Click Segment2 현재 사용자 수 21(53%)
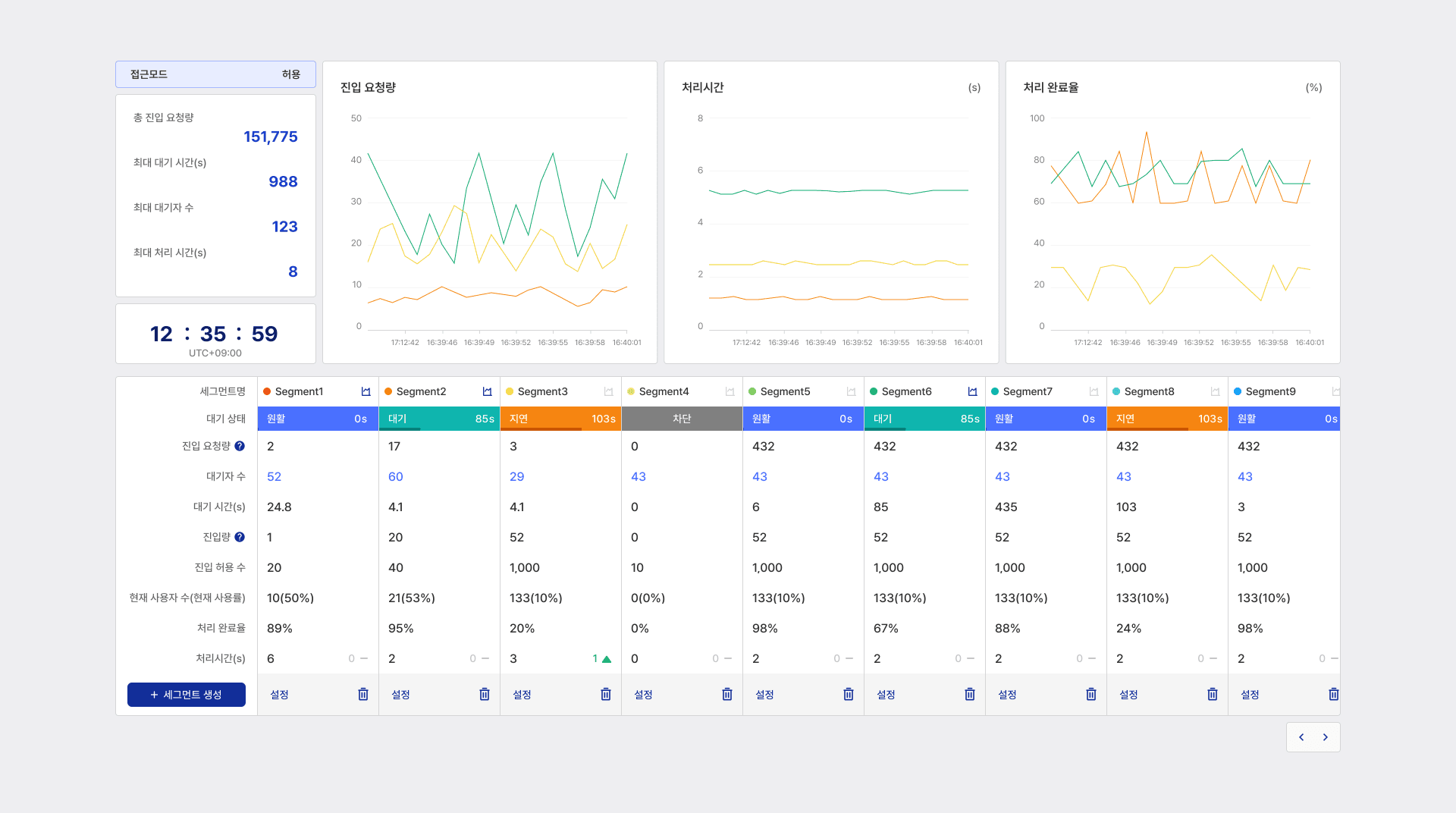This screenshot has width=1456, height=813. point(412,598)
